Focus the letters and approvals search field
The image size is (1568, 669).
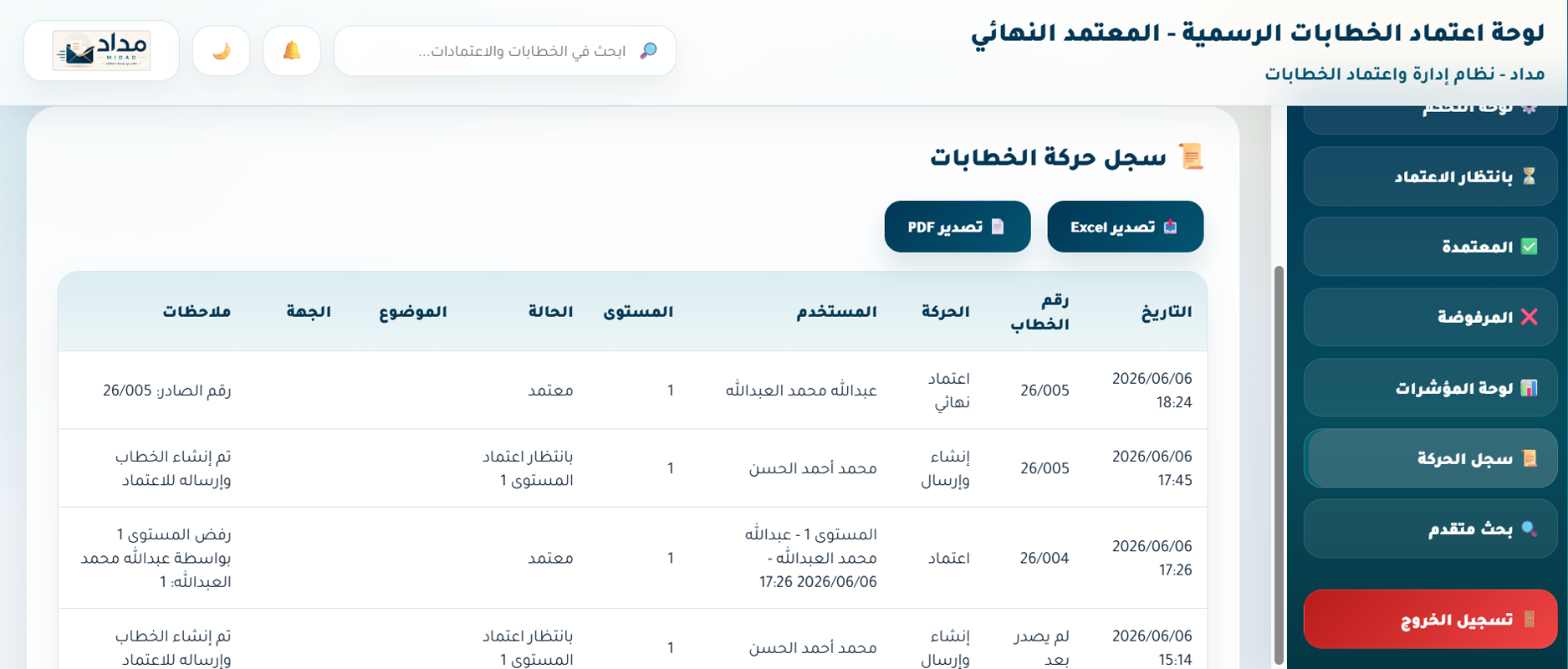pos(504,51)
